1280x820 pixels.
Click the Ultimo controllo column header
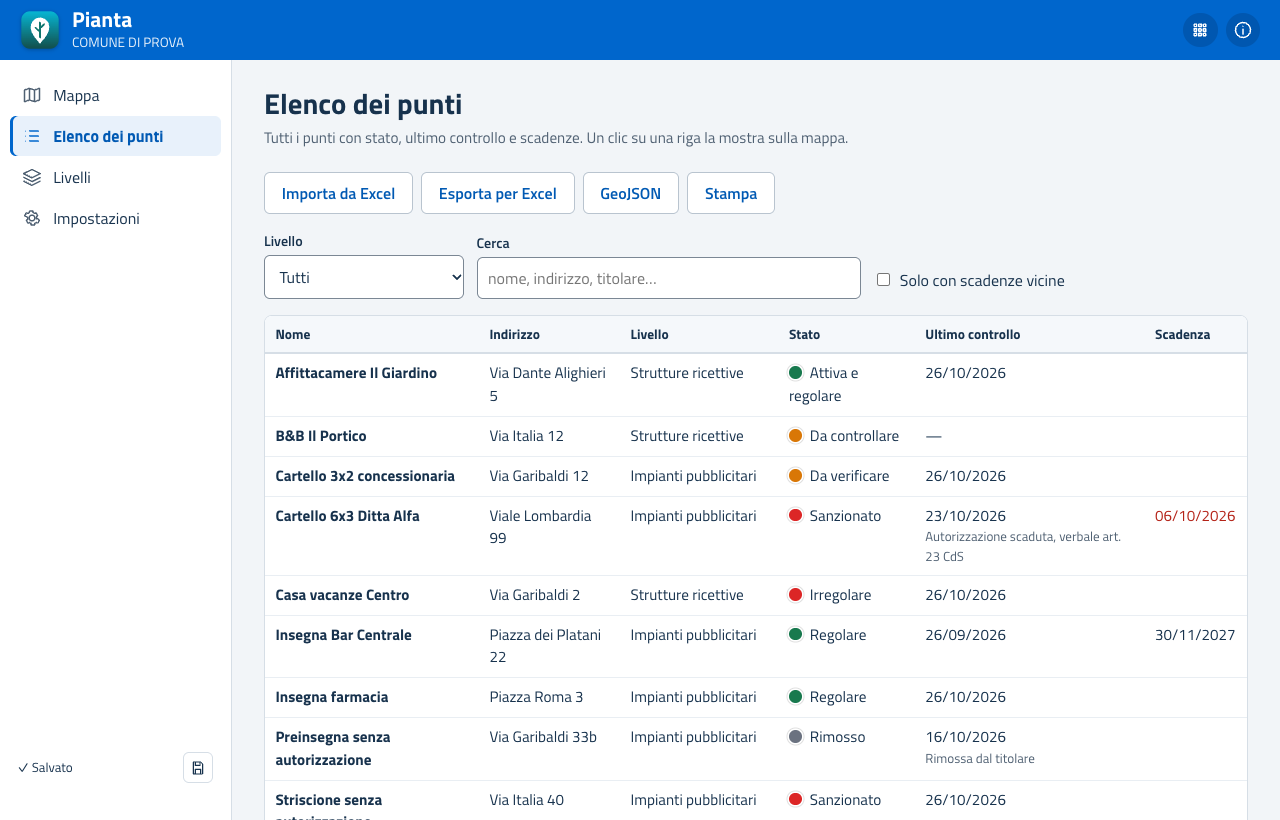point(973,335)
